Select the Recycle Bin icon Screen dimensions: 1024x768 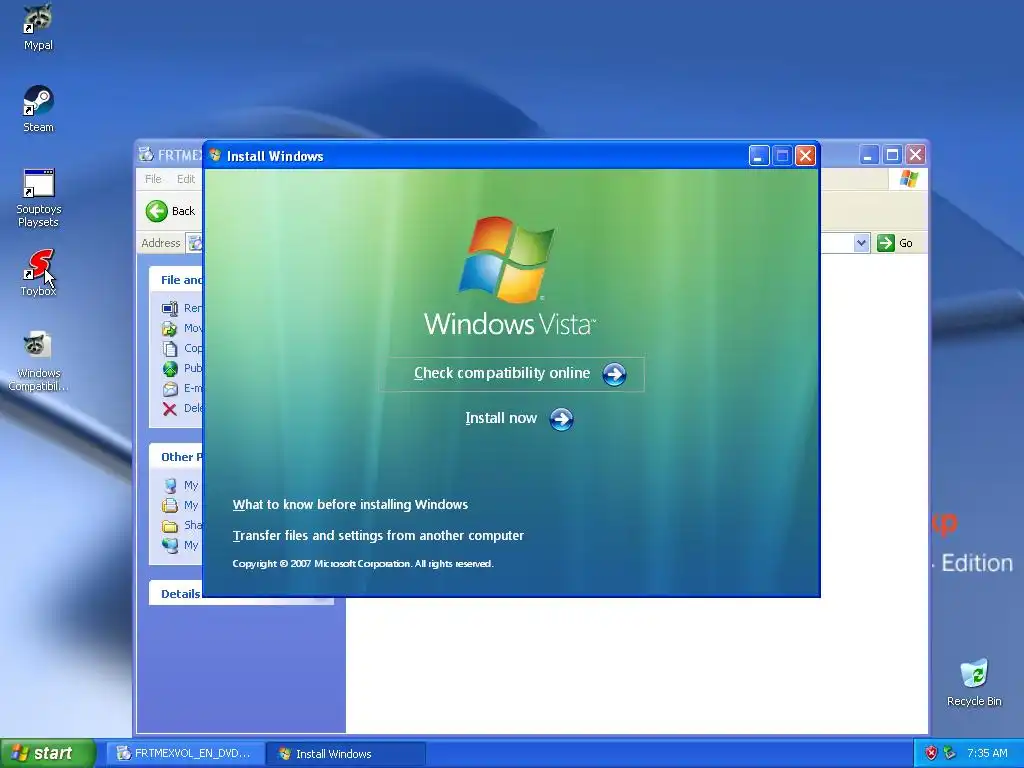click(x=974, y=682)
